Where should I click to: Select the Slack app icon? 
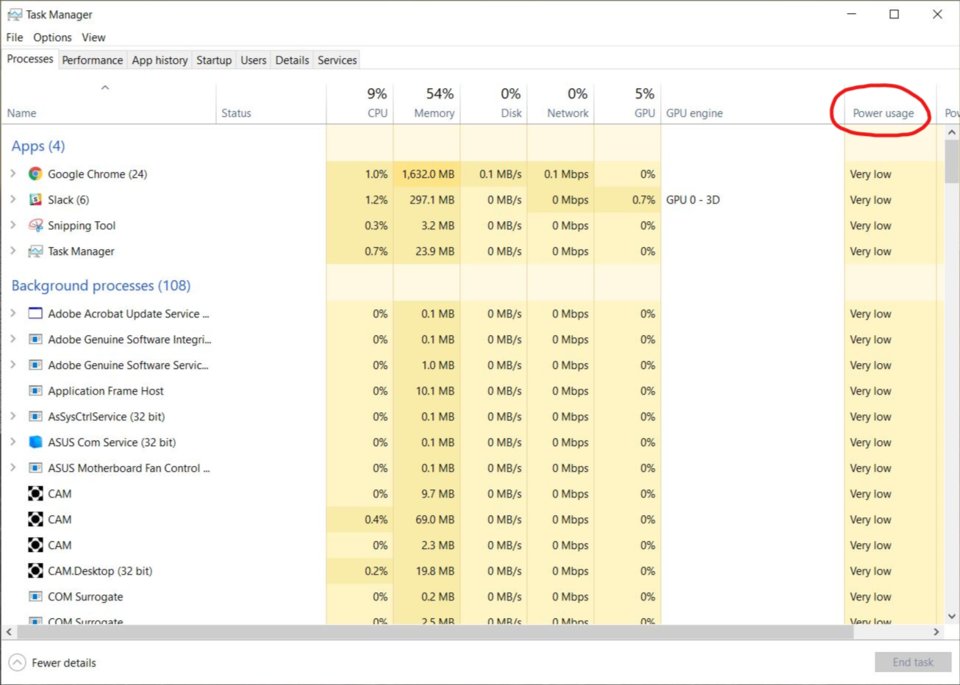point(36,200)
